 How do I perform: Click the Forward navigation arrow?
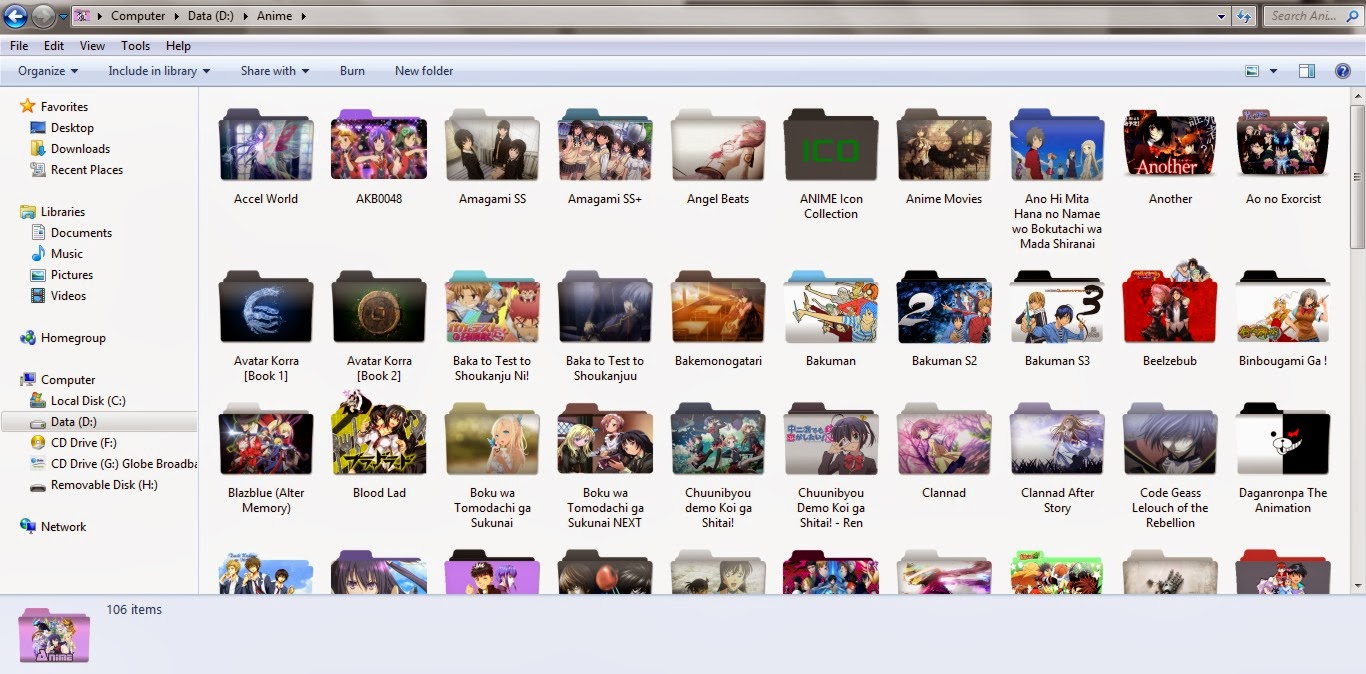pos(43,16)
